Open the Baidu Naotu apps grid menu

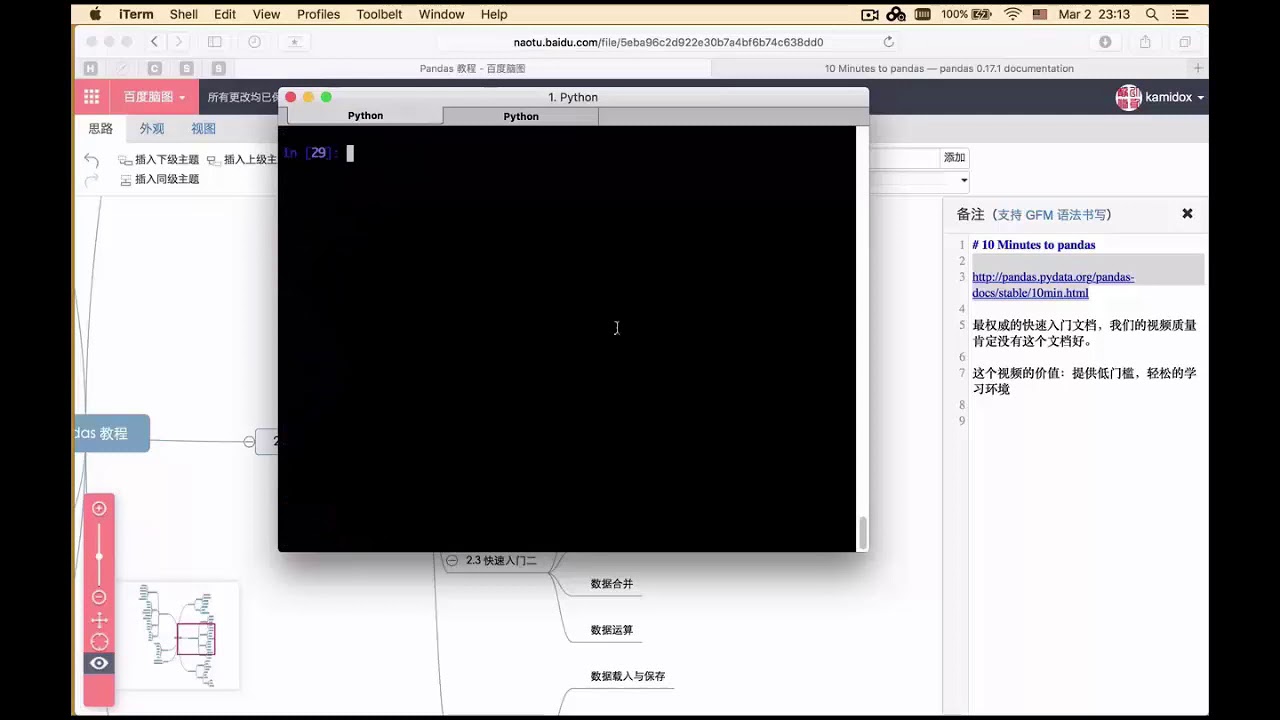92,97
